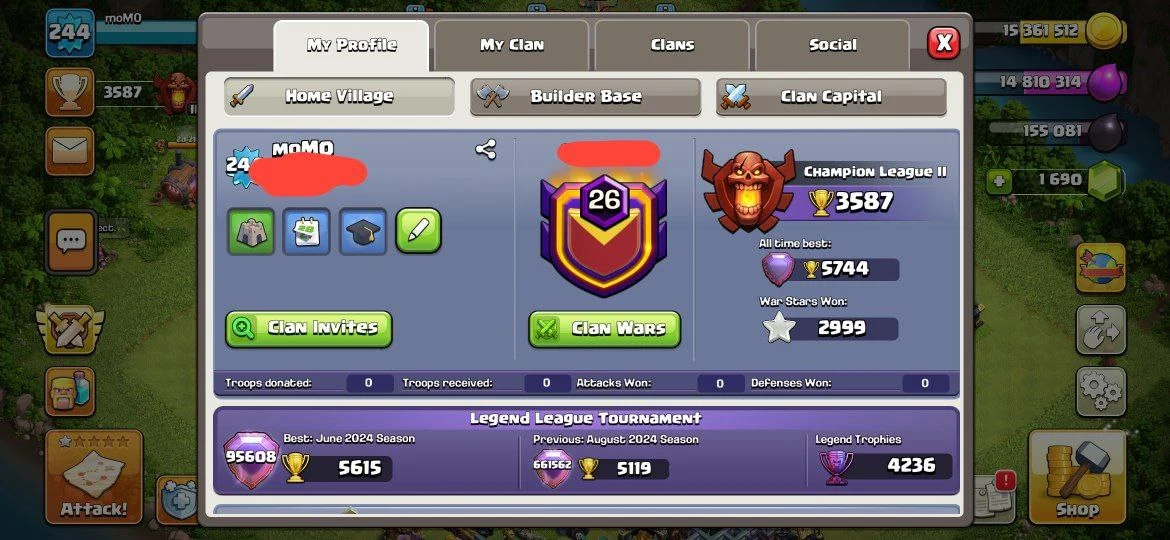Screen dimensions: 1170x540
Task: Tap the green pencil edit icon
Action: click(x=419, y=230)
